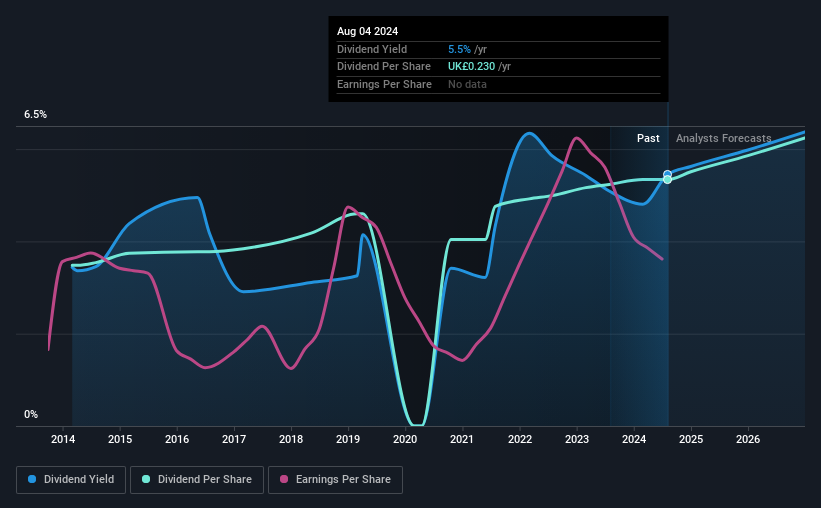Click the Analysts Forecasts label

coord(724,138)
